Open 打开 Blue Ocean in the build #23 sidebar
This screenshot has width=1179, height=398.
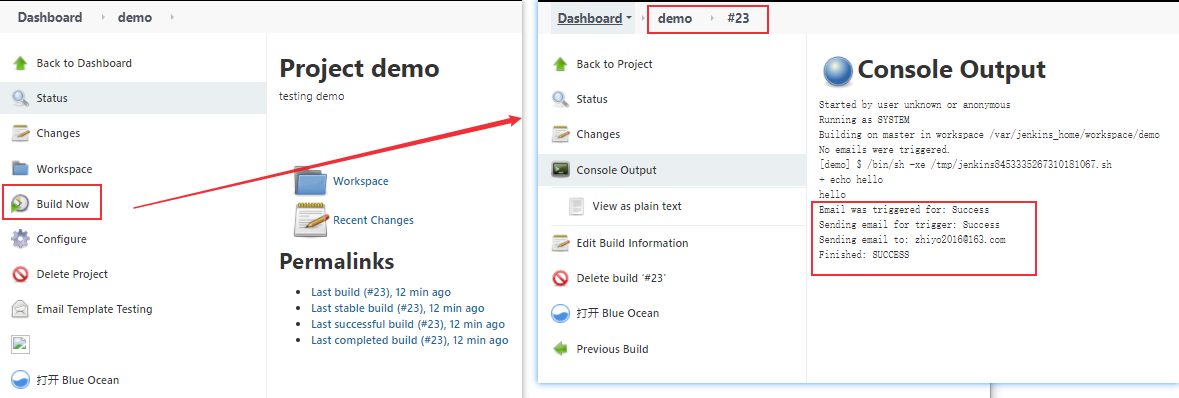[x=618, y=314]
